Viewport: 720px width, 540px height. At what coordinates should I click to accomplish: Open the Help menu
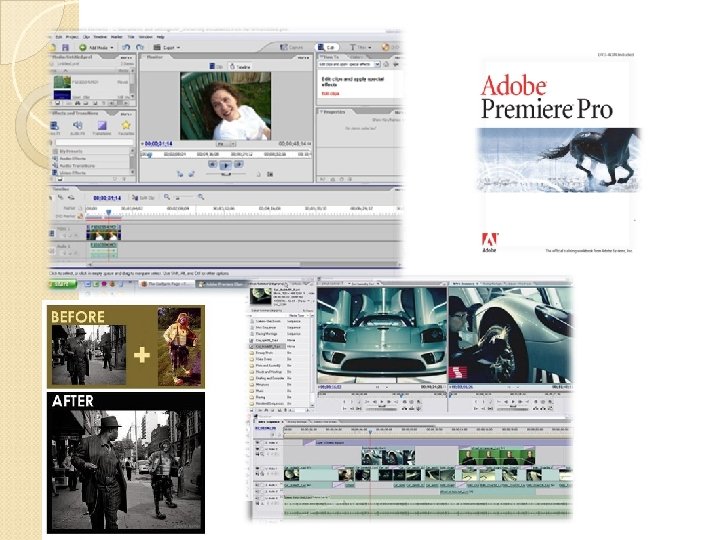click(161, 37)
